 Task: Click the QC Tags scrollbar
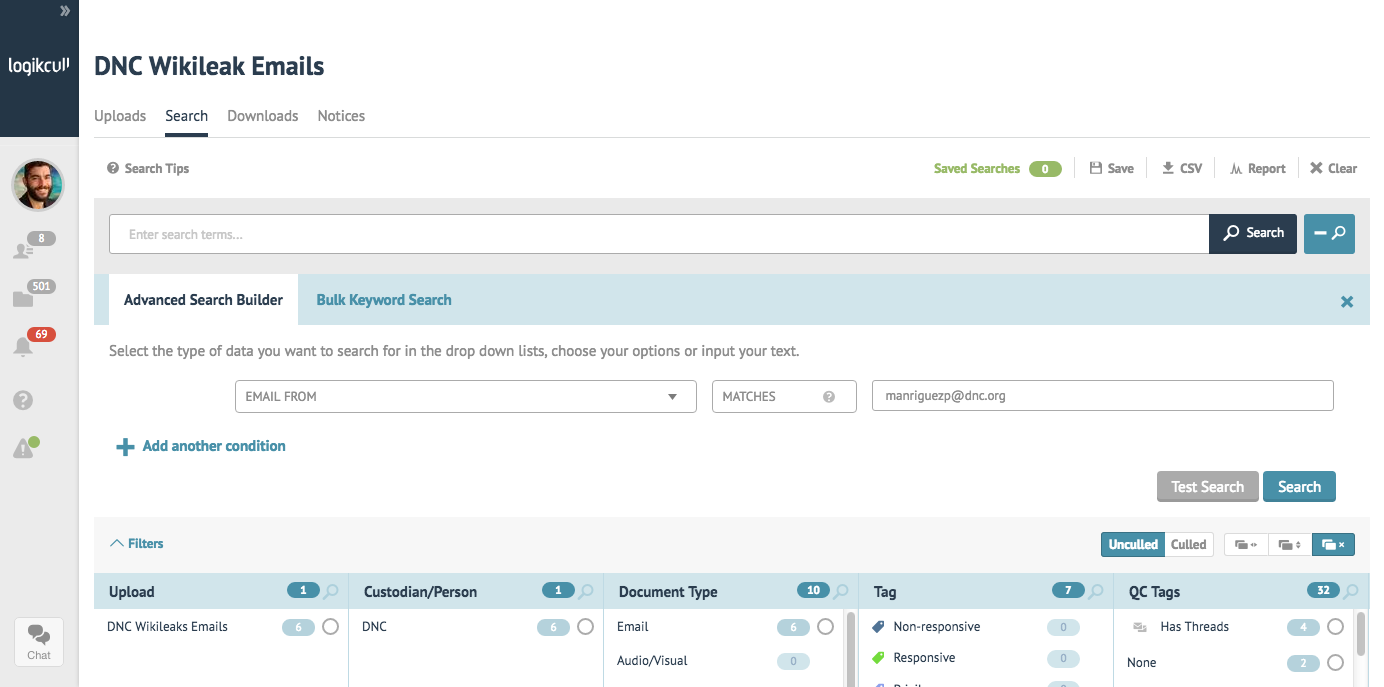tap(1361, 633)
